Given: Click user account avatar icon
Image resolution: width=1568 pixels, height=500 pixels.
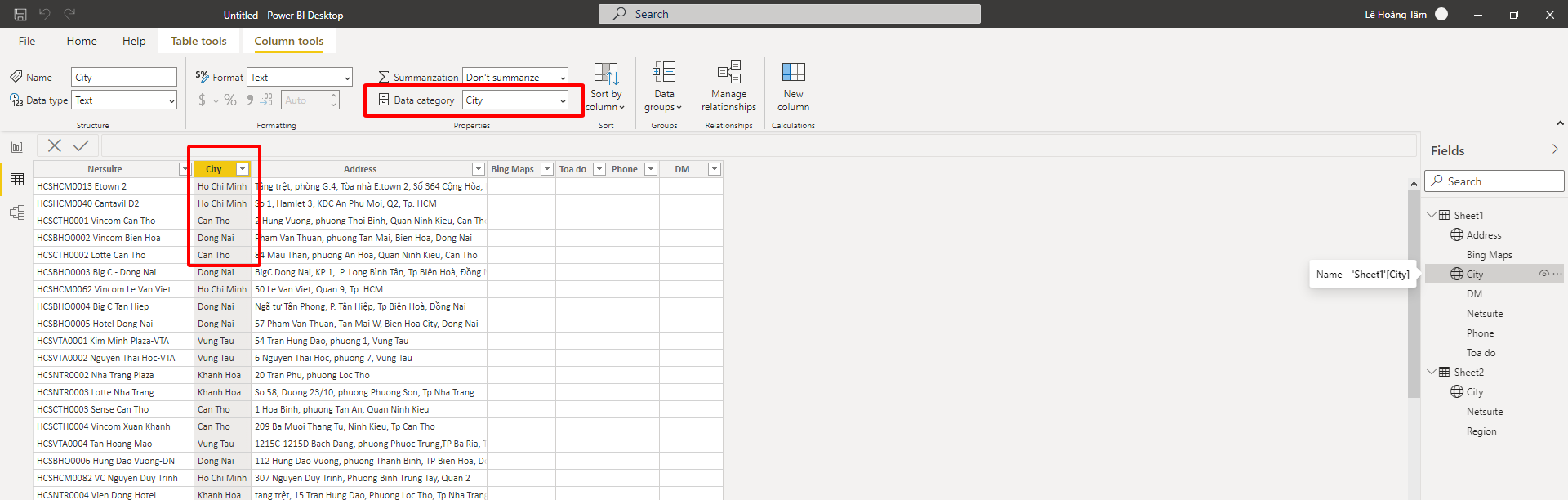Looking at the screenshot, I should (x=1441, y=14).
